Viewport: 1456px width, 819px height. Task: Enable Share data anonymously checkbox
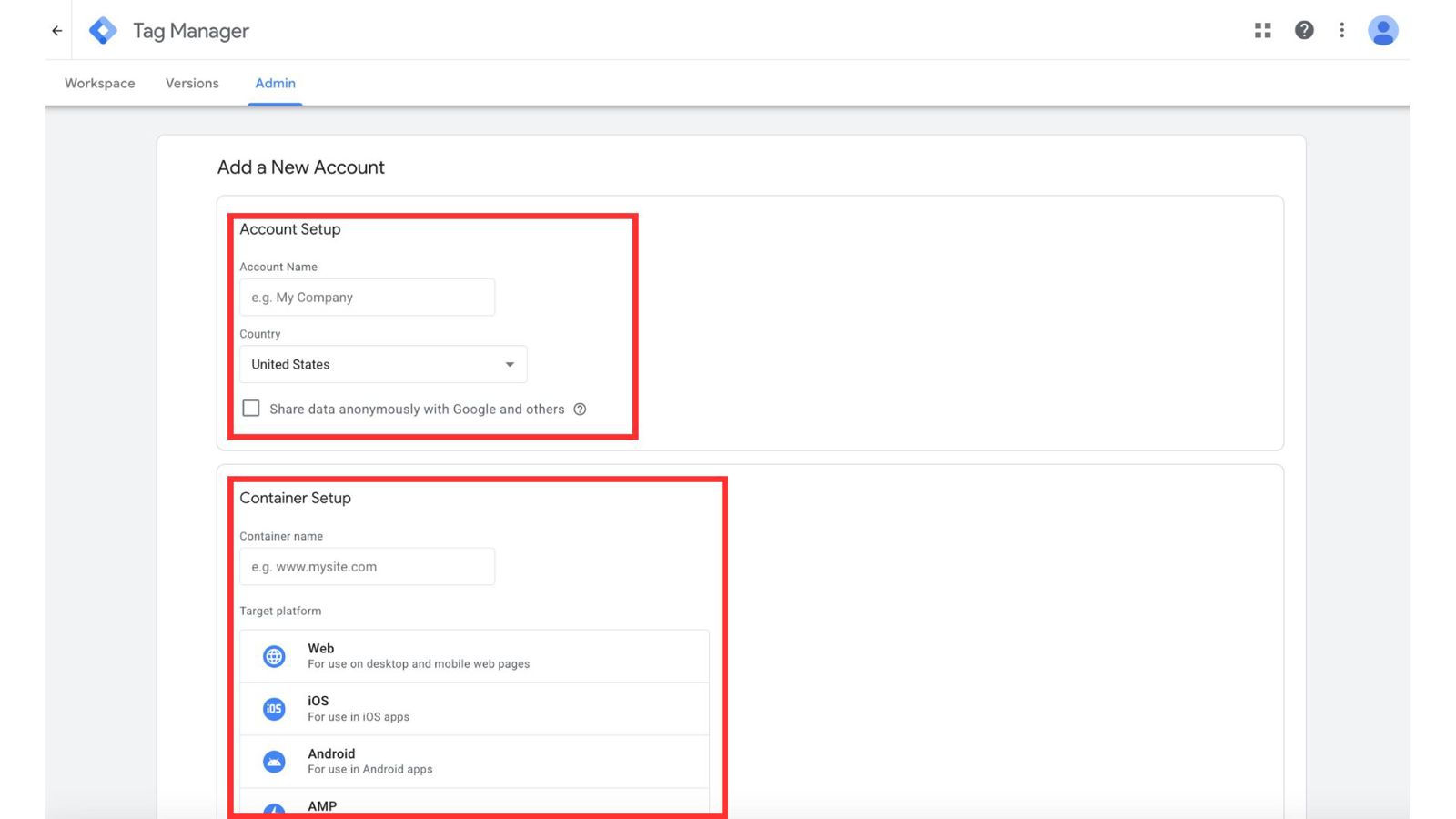click(x=251, y=408)
